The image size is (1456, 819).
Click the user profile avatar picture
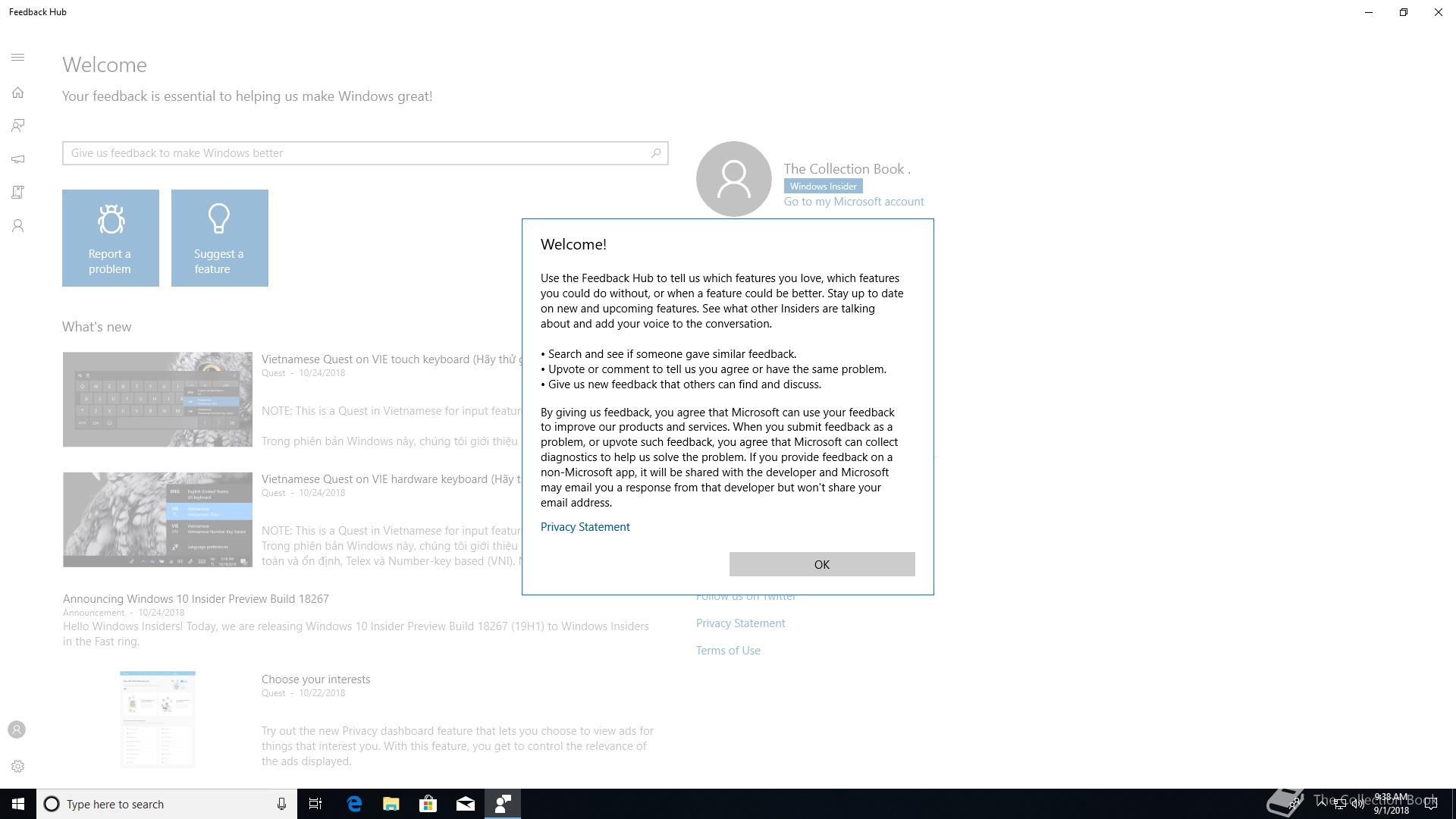(x=734, y=179)
